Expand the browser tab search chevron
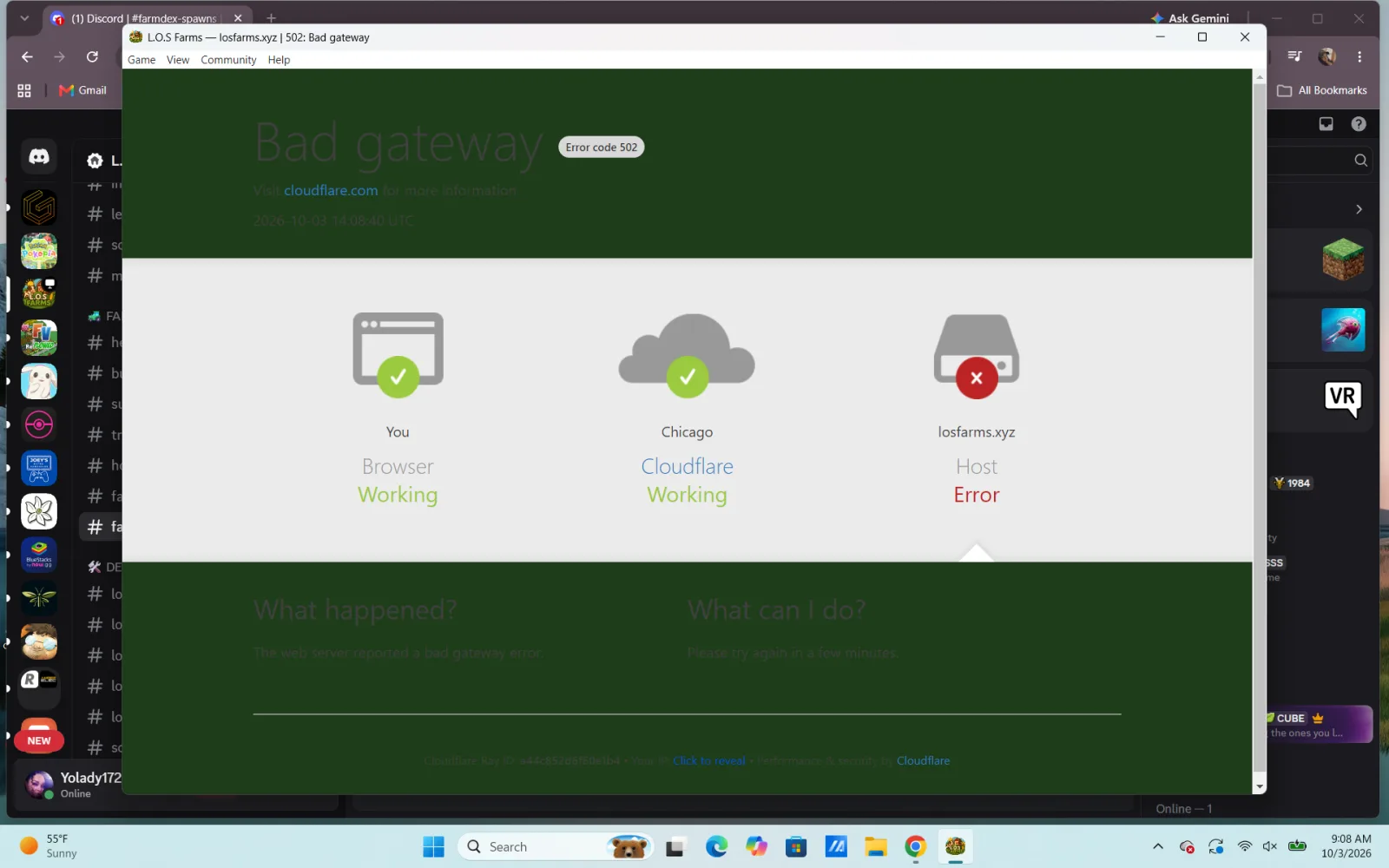The height and width of the screenshot is (868, 1389). pos(24,18)
